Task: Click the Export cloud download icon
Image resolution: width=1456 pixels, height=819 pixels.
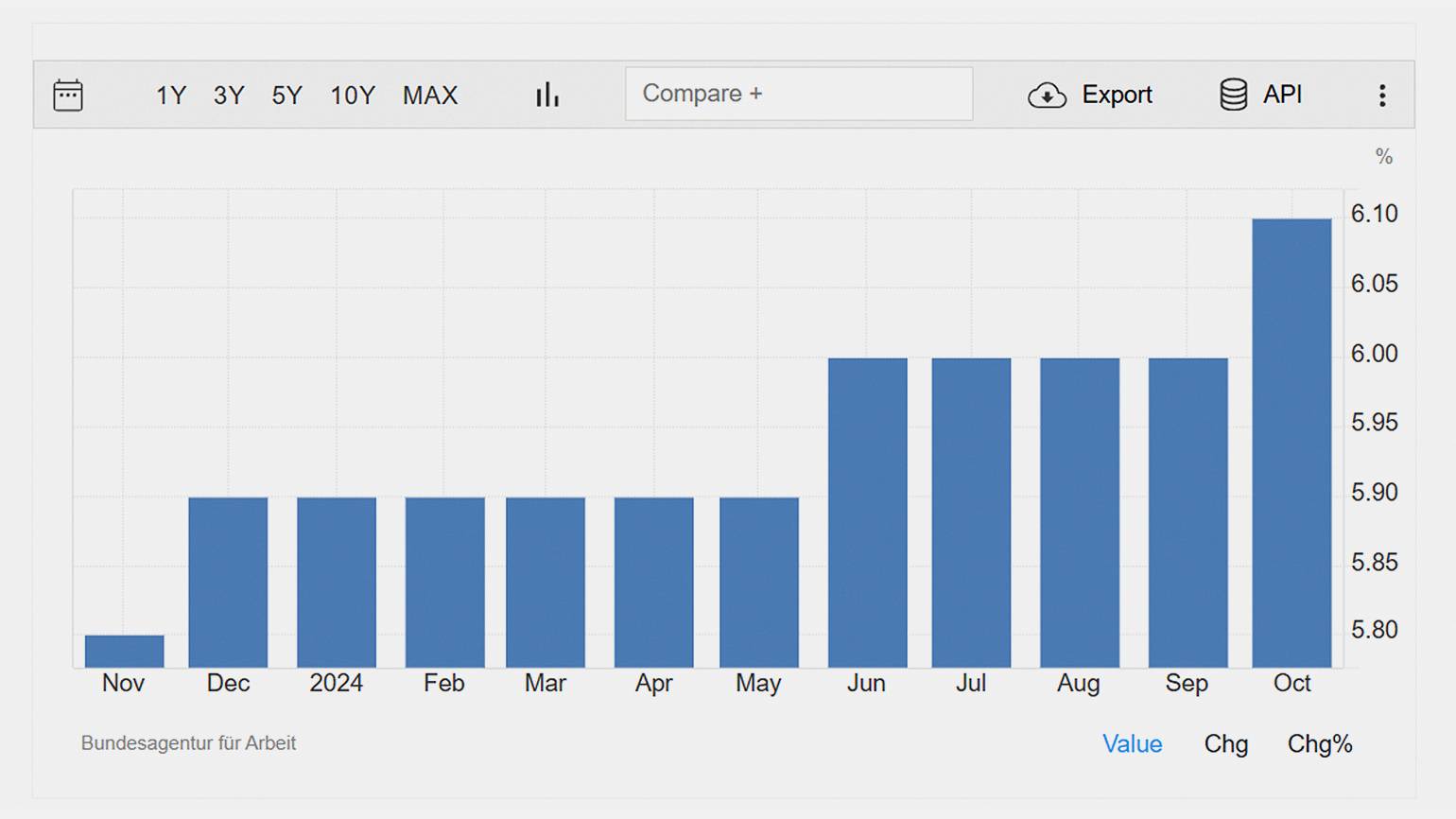Action: point(1047,96)
